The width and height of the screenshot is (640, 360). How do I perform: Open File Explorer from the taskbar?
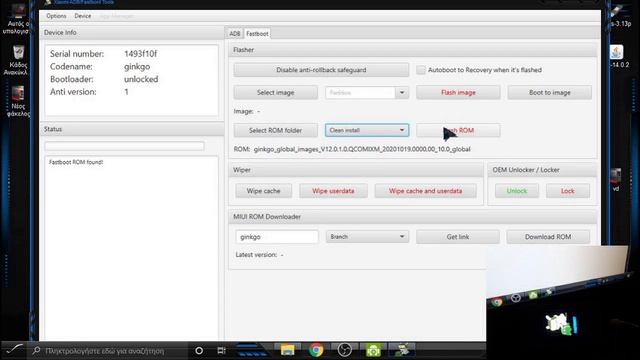pos(287,350)
